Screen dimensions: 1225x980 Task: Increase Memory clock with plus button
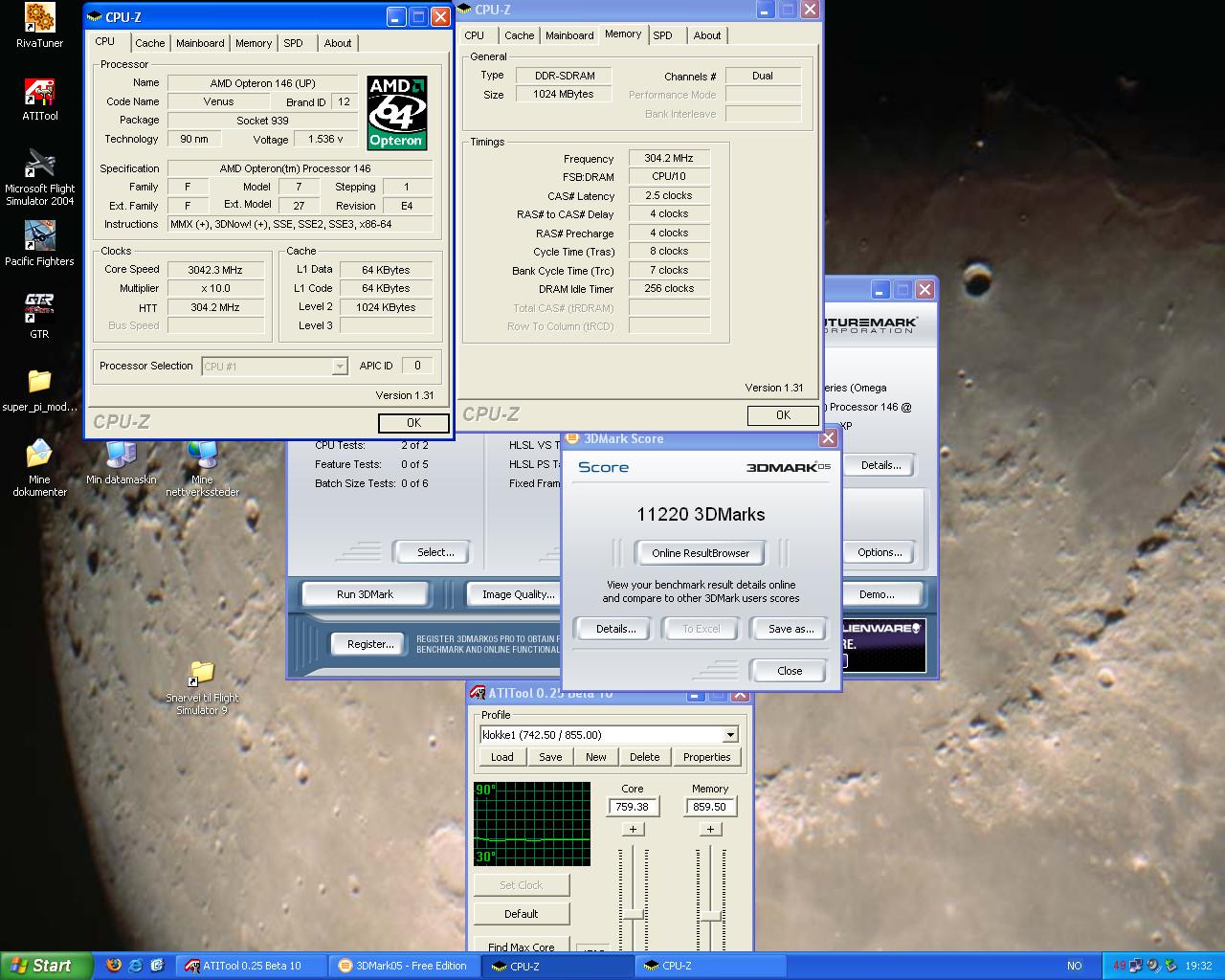coord(710,829)
